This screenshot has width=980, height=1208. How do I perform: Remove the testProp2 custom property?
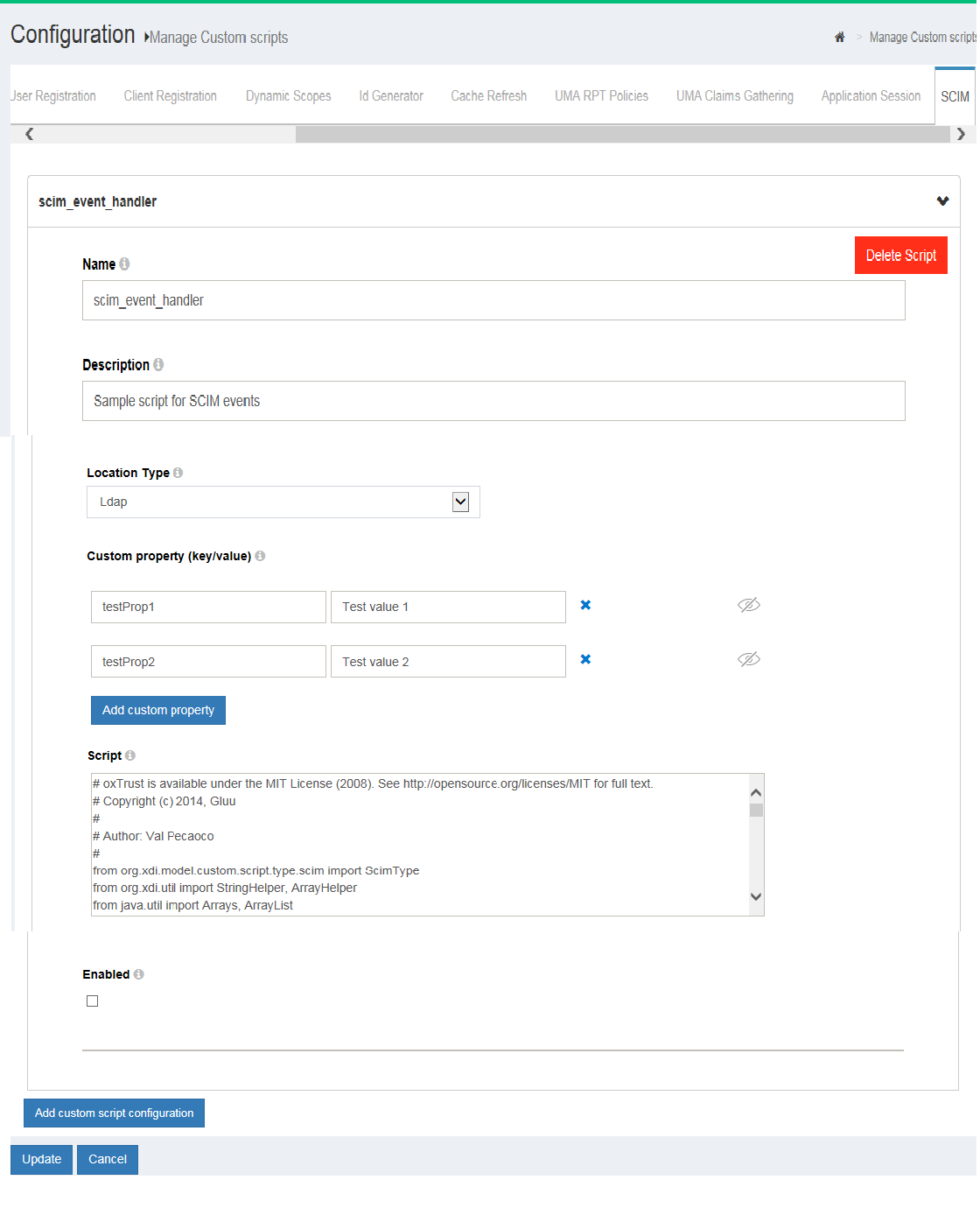(x=585, y=659)
